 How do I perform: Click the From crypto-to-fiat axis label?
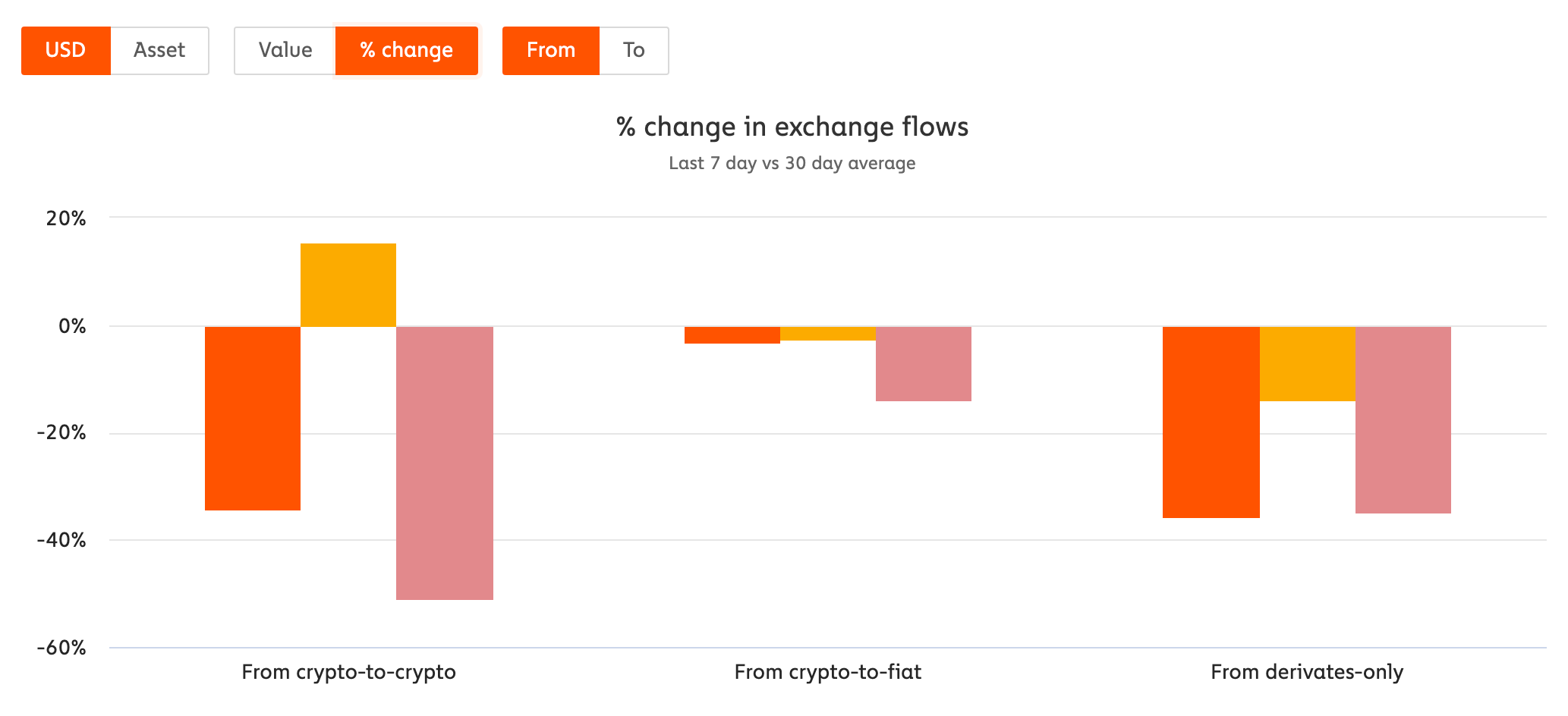(x=828, y=672)
